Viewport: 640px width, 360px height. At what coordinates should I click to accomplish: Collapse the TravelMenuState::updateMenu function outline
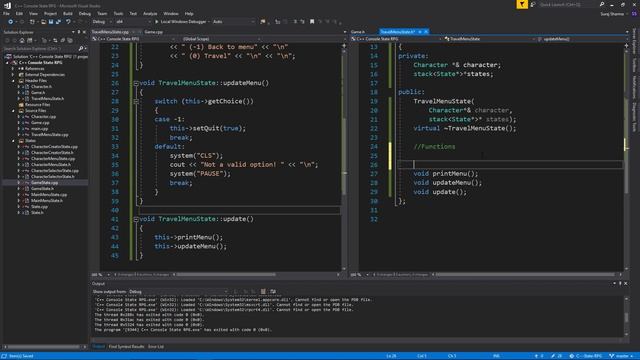click(136, 83)
